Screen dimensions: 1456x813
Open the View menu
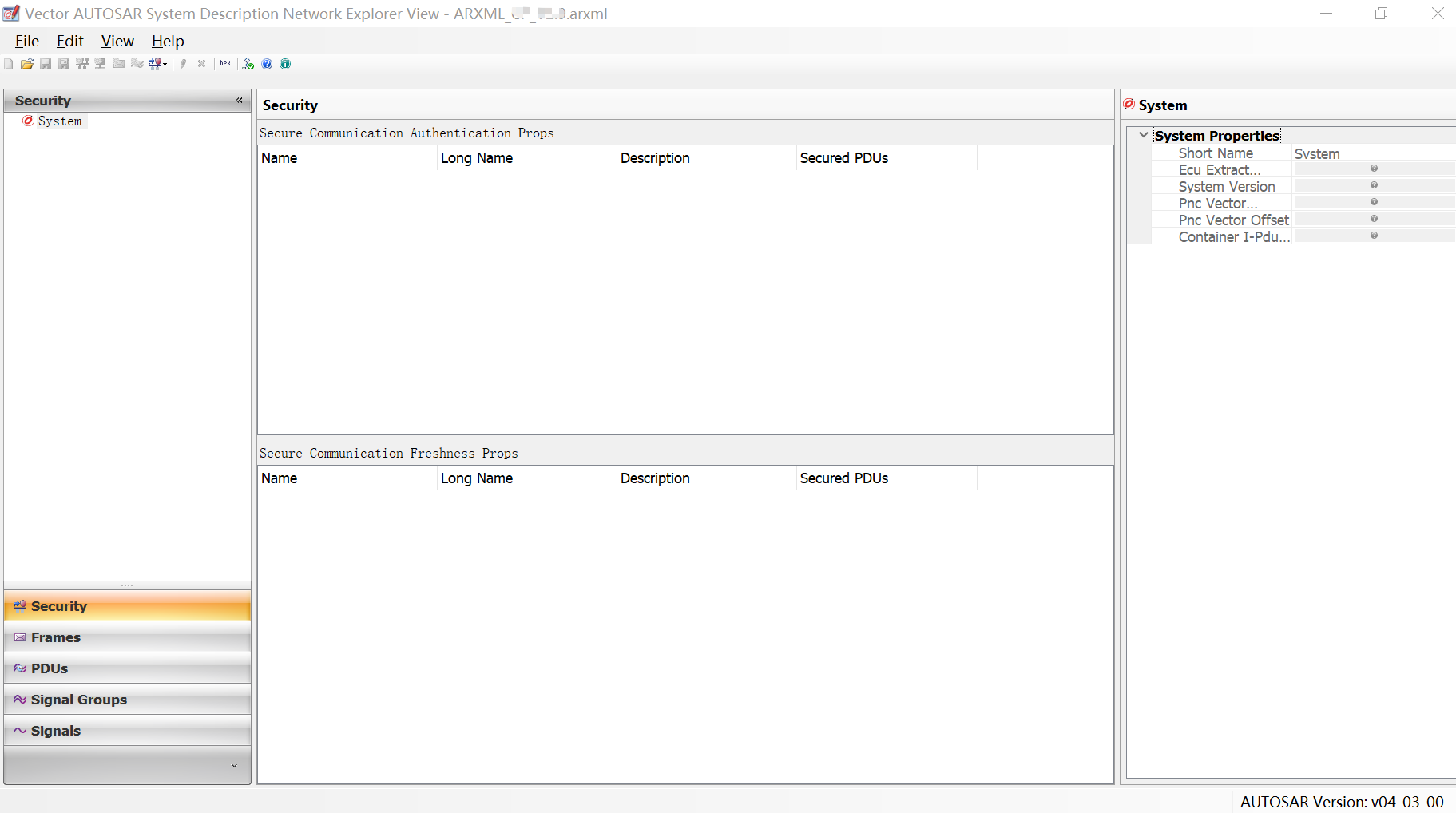coord(117,41)
